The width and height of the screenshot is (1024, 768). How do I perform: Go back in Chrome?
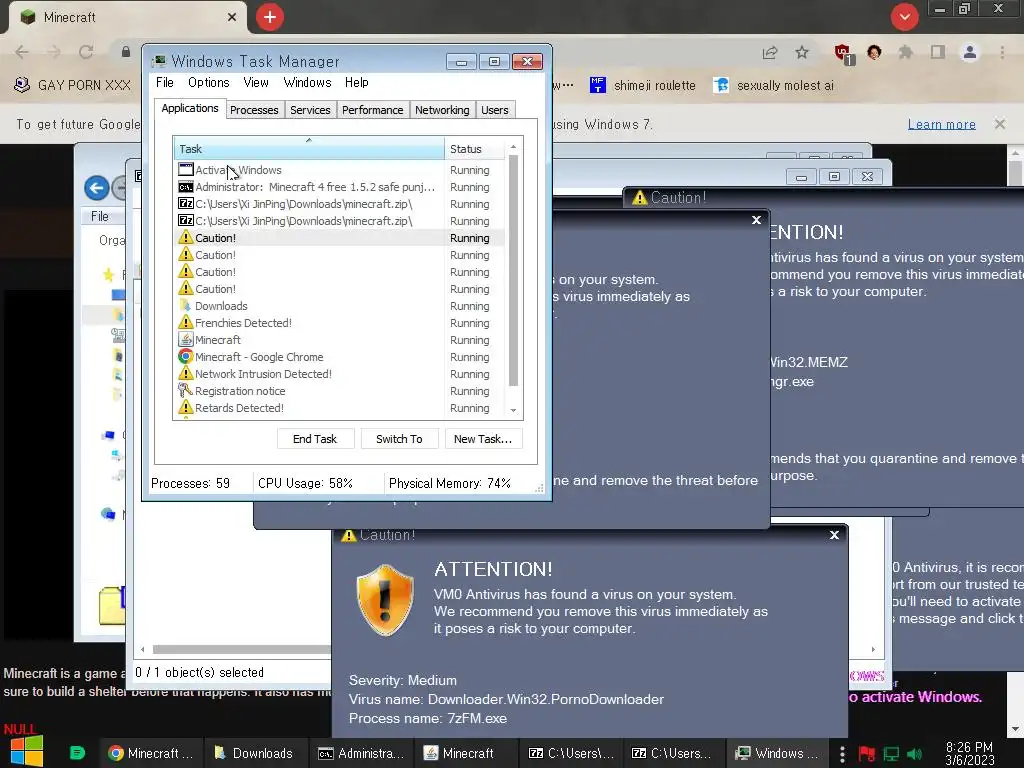tap(22, 52)
